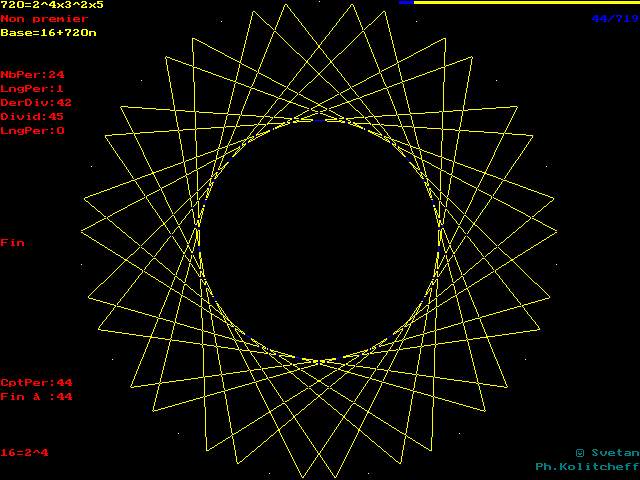Image resolution: width=640 pixels, height=480 pixels.
Task: Click the © Svetan credit text
Action: 604,452
